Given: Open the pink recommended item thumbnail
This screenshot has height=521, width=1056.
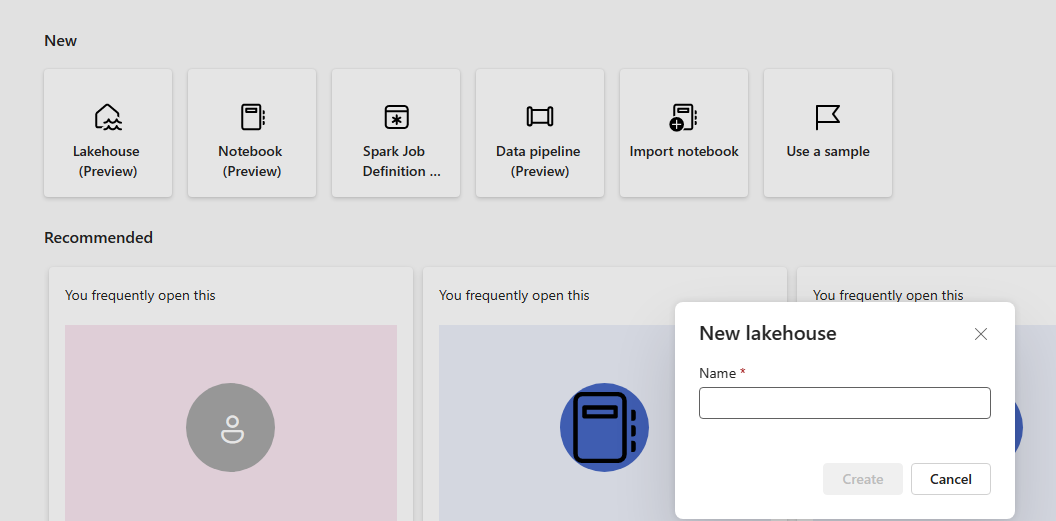Looking at the screenshot, I should click(230, 423).
